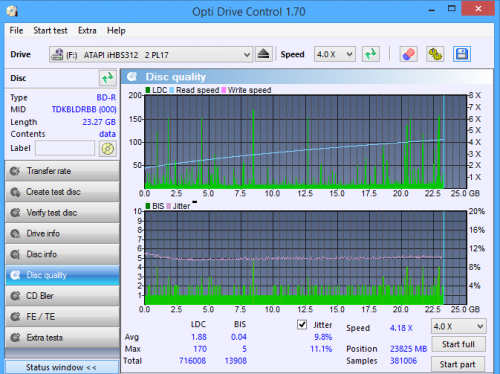Click the LDC Total value 716008
Image resolution: width=500 pixels, height=374 pixels.
click(x=192, y=361)
